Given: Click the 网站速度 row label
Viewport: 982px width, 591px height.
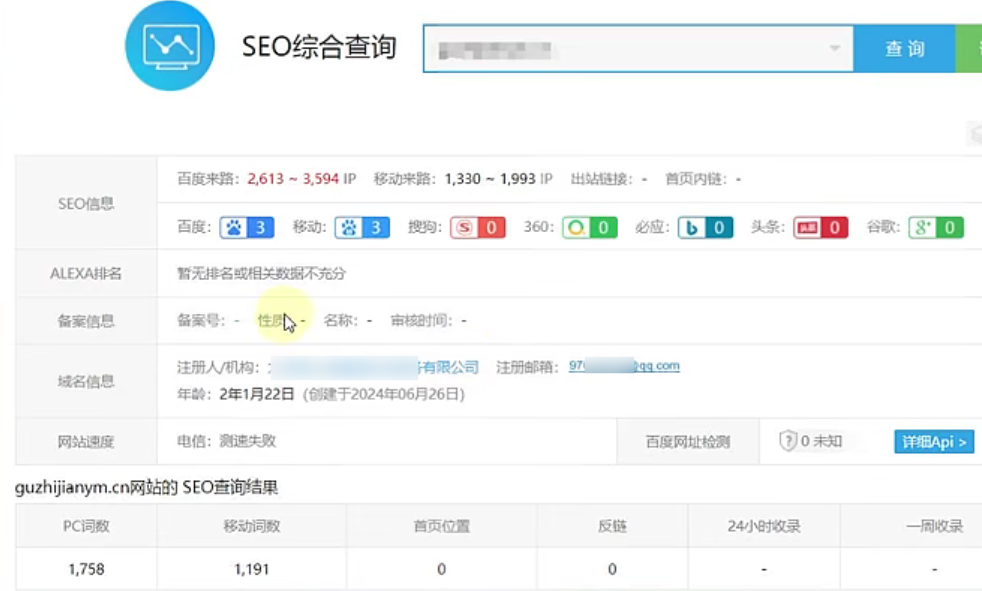Looking at the screenshot, I should pos(86,442).
